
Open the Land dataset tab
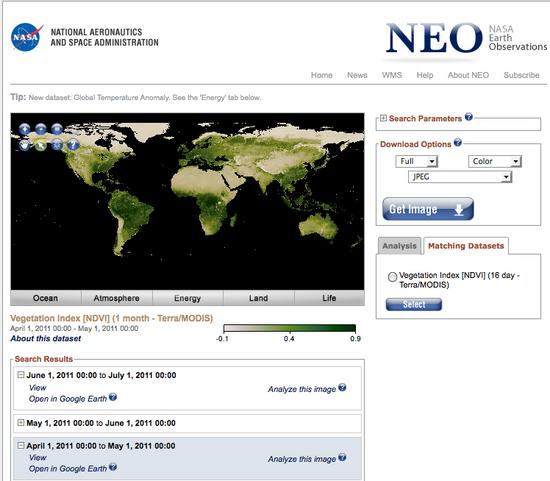pos(259,298)
